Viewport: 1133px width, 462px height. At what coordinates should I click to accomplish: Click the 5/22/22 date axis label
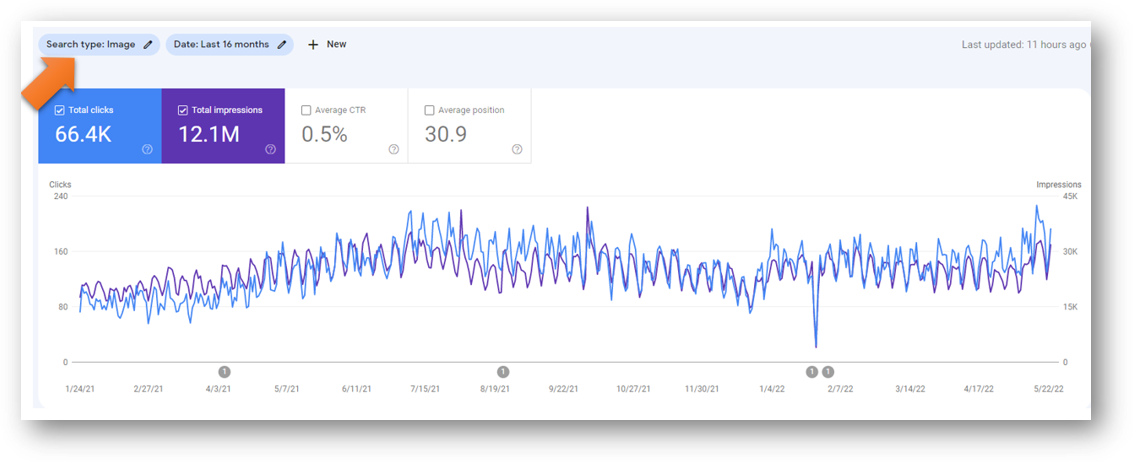[x=1048, y=388]
